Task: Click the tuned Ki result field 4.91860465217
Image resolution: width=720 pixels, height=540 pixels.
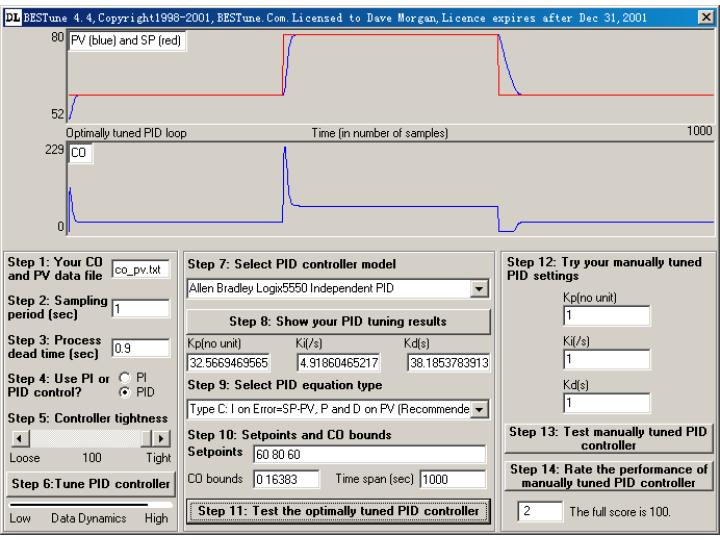Action: pos(338,363)
